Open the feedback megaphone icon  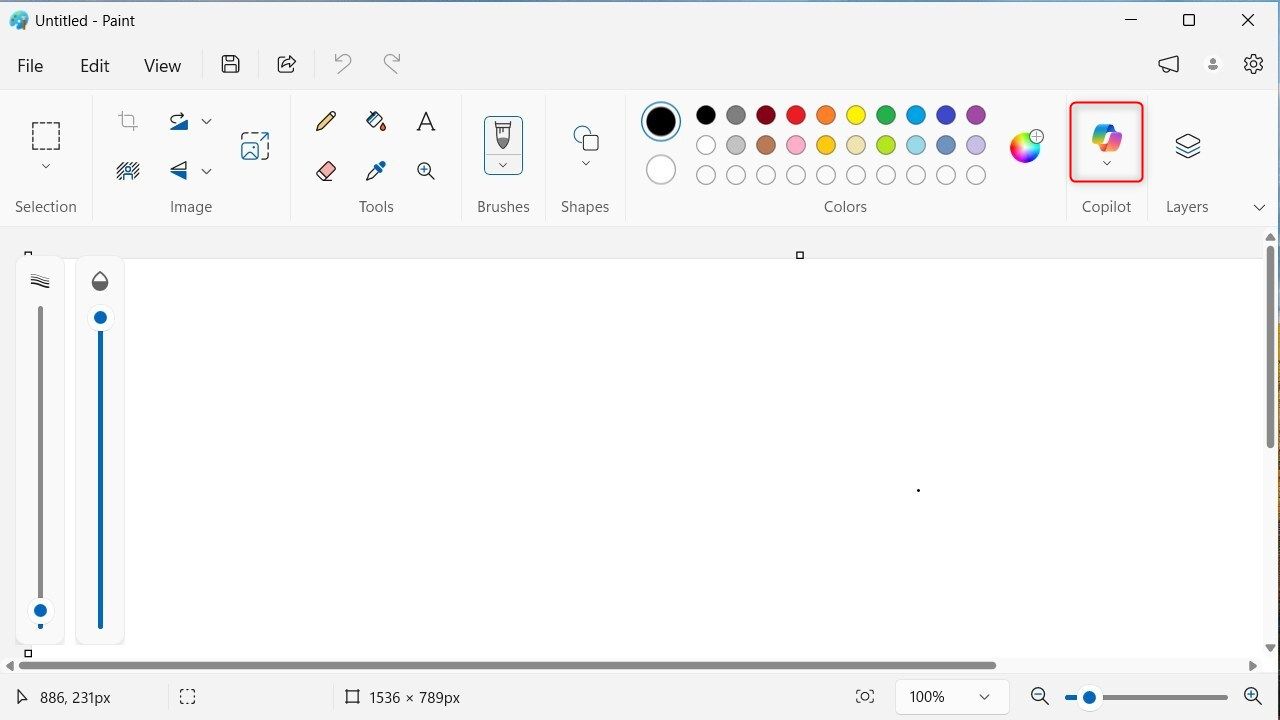click(x=1169, y=65)
